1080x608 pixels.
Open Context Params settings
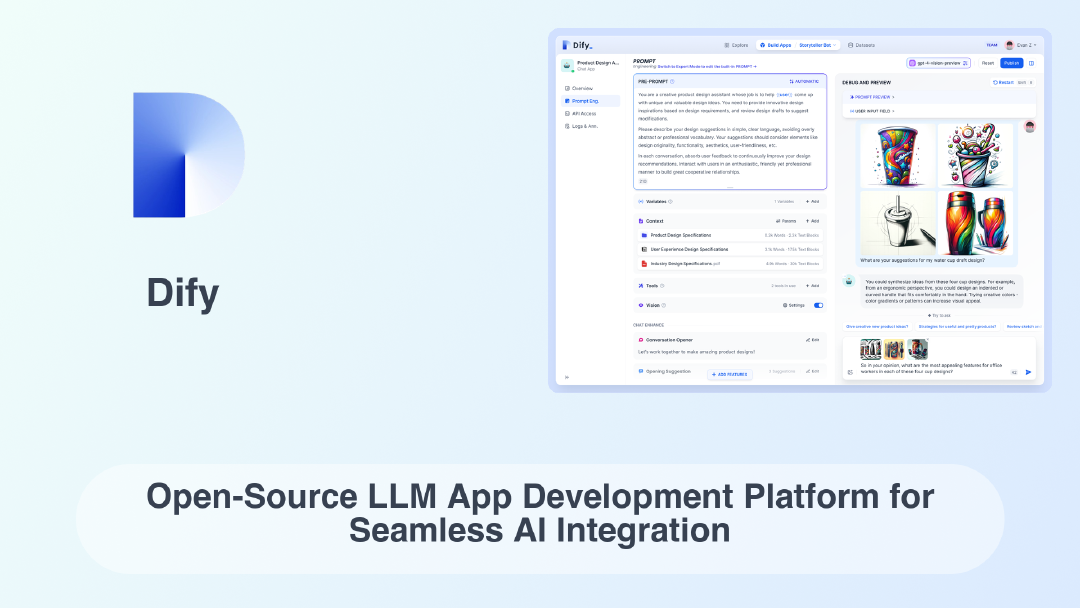786,221
